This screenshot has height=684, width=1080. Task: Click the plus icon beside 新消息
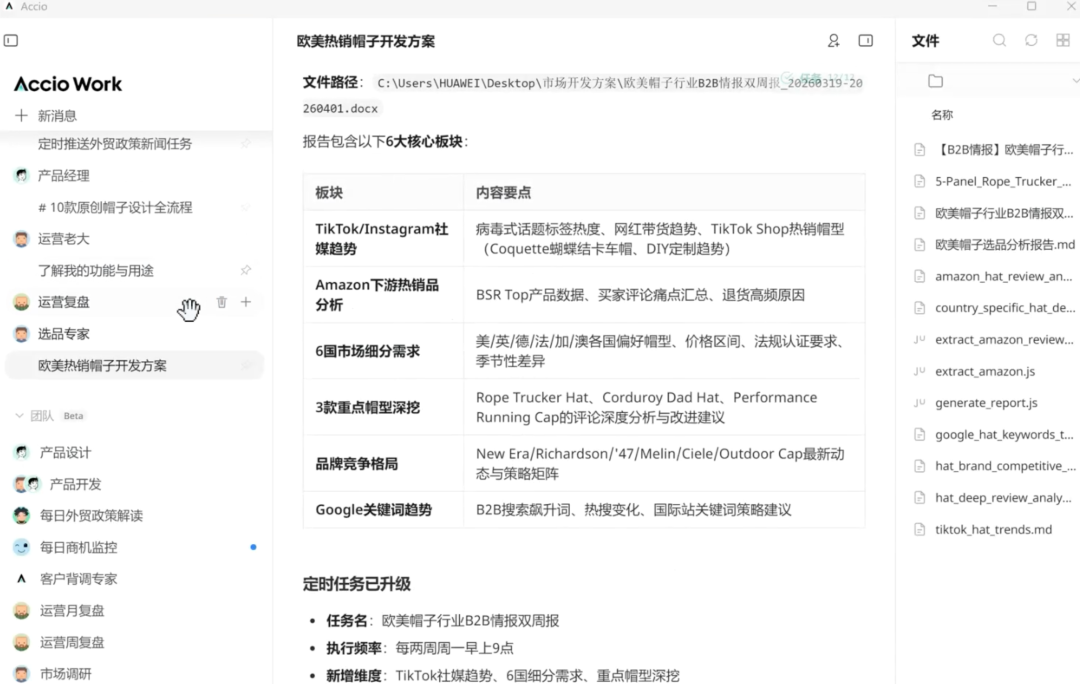tap(21, 115)
